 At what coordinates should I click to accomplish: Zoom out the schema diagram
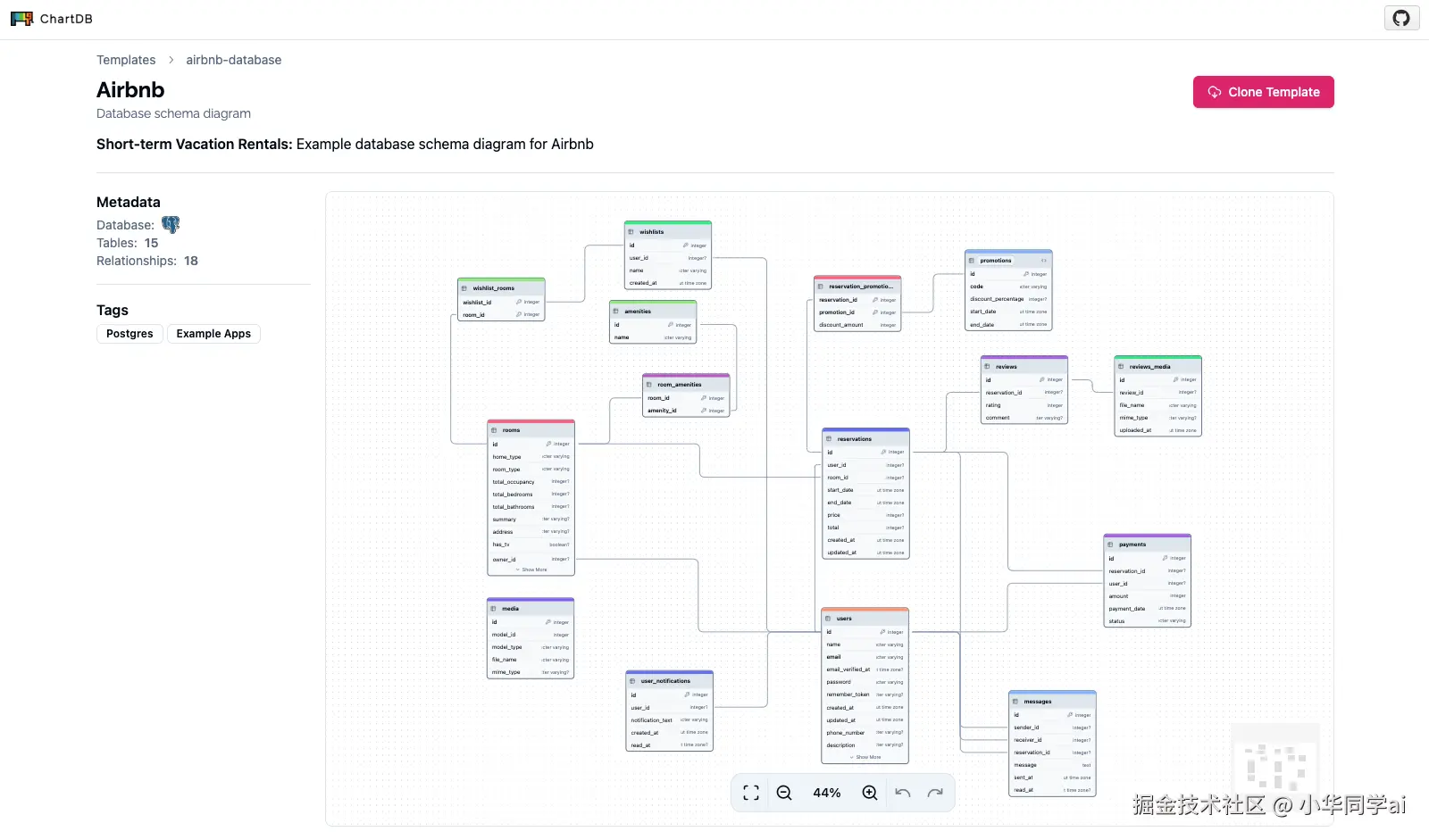[x=784, y=793]
